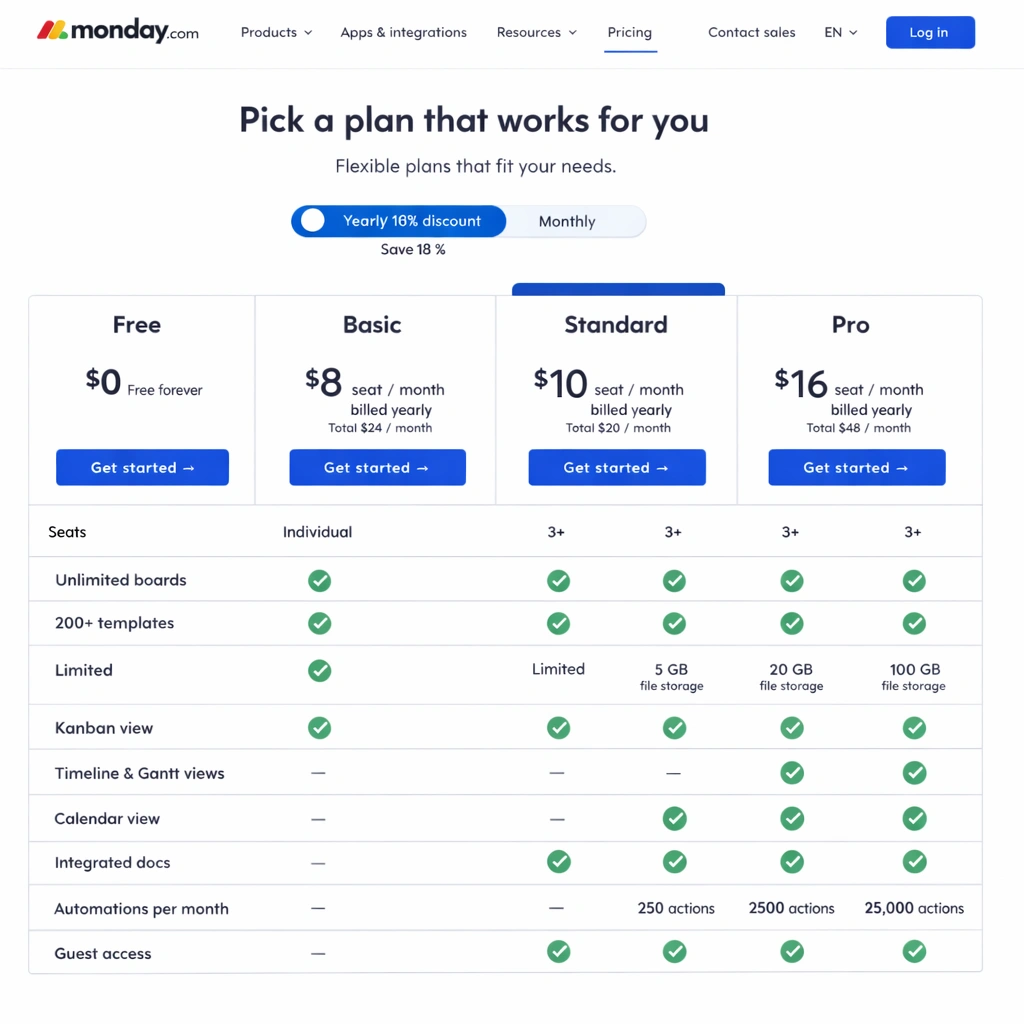Click rightmost checkmark in Guest access row
The height and width of the screenshot is (1024, 1024).
pos(914,952)
